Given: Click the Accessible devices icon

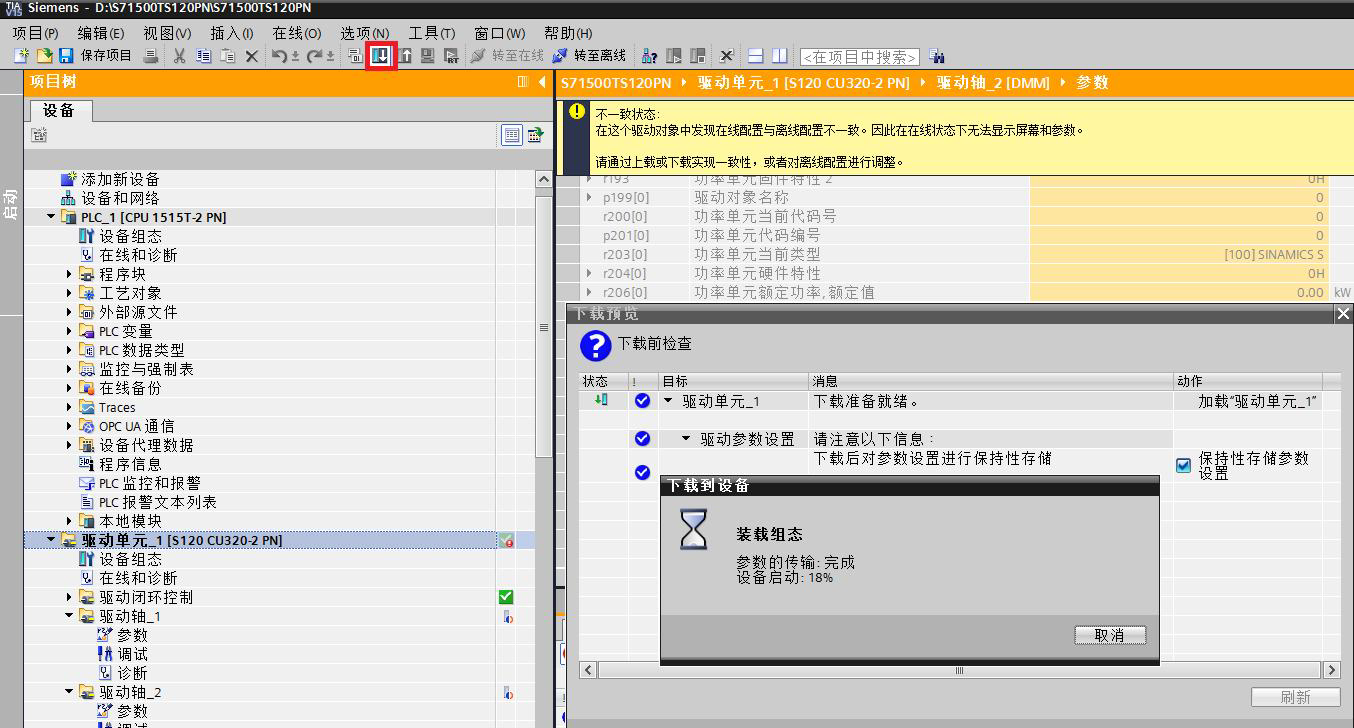Looking at the screenshot, I should pos(649,56).
